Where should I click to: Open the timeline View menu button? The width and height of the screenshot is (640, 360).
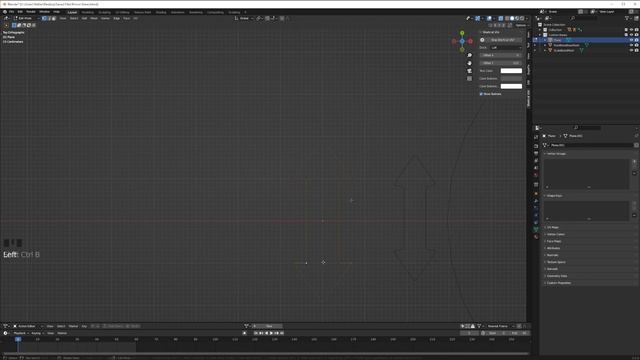click(x=50, y=333)
